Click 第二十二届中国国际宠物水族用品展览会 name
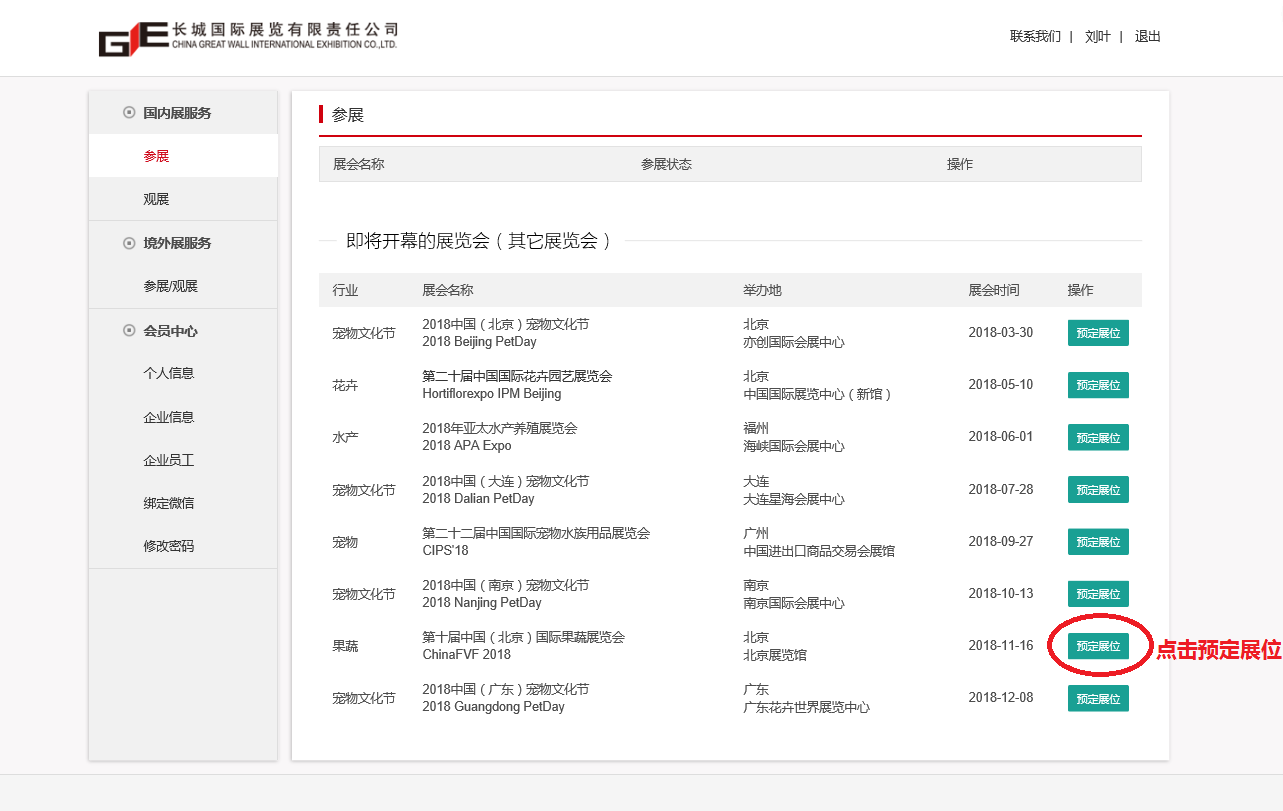 [536, 533]
